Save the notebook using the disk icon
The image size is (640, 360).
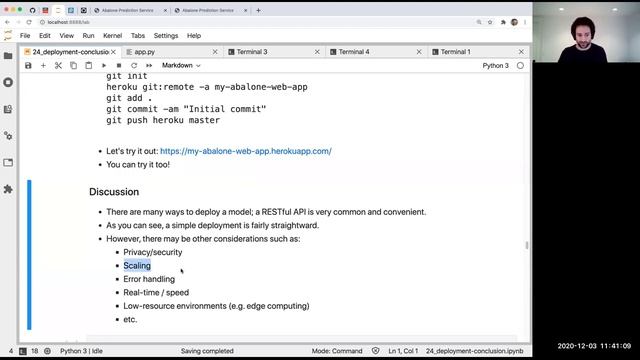click(28, 65)
